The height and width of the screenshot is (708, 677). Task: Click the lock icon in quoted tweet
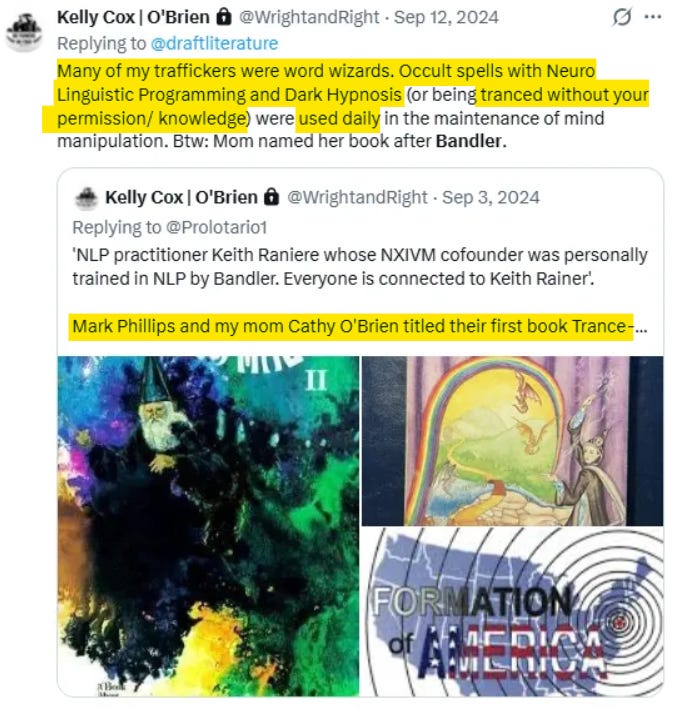click(x=271, y=198)
